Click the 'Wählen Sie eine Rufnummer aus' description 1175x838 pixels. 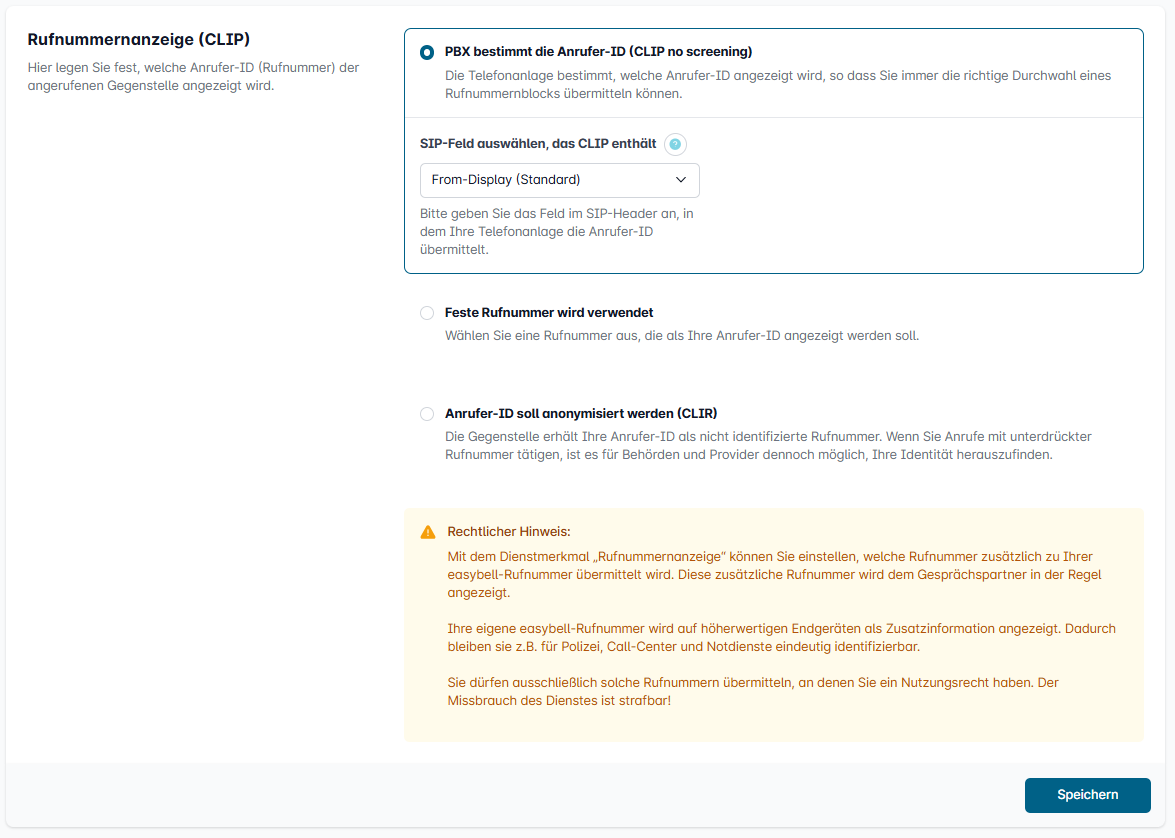pyautogui.click(x=681, y=336)
